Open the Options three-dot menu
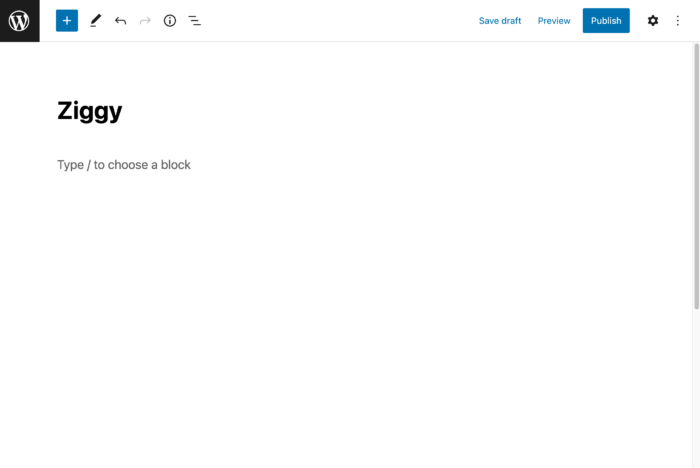 click(678, 21)
